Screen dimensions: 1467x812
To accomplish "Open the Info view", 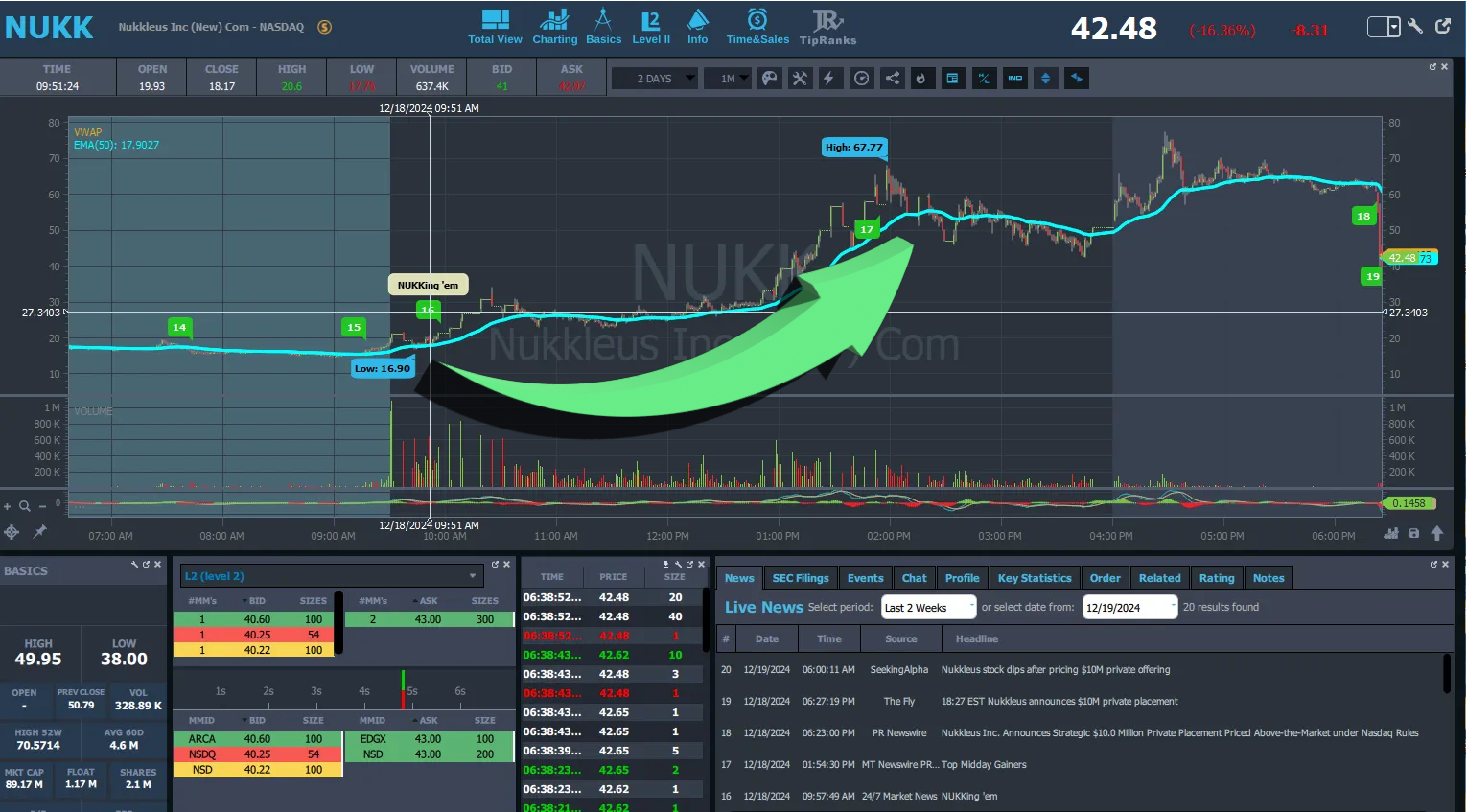I will pos(698,27).
